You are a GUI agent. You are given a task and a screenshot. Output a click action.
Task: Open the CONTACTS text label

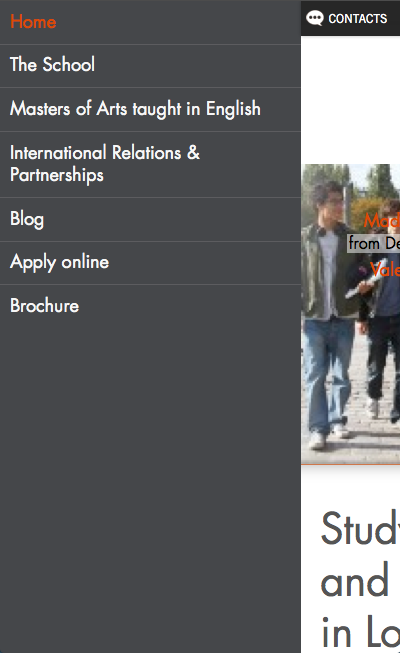click(x=358, y=19)
